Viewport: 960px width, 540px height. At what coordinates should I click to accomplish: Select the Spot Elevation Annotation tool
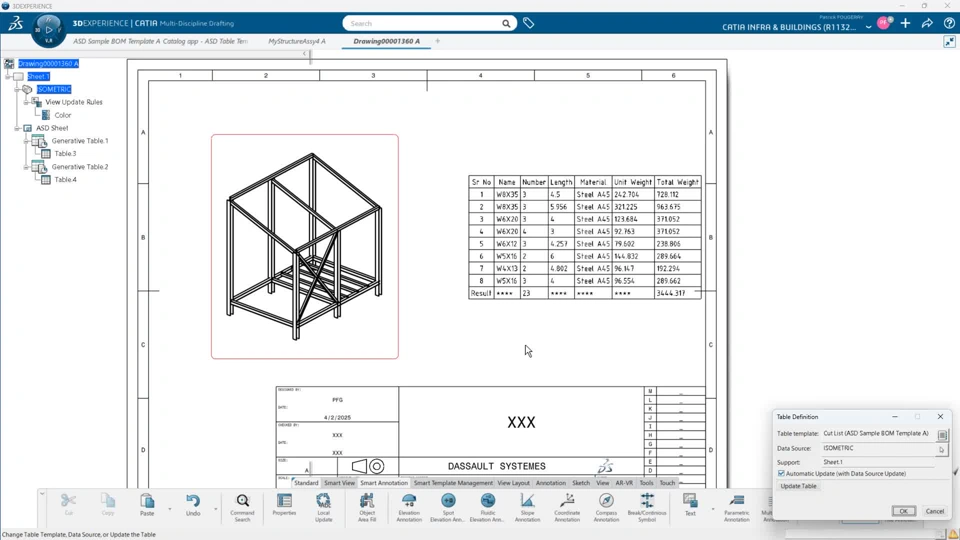(x=448, y=508)
